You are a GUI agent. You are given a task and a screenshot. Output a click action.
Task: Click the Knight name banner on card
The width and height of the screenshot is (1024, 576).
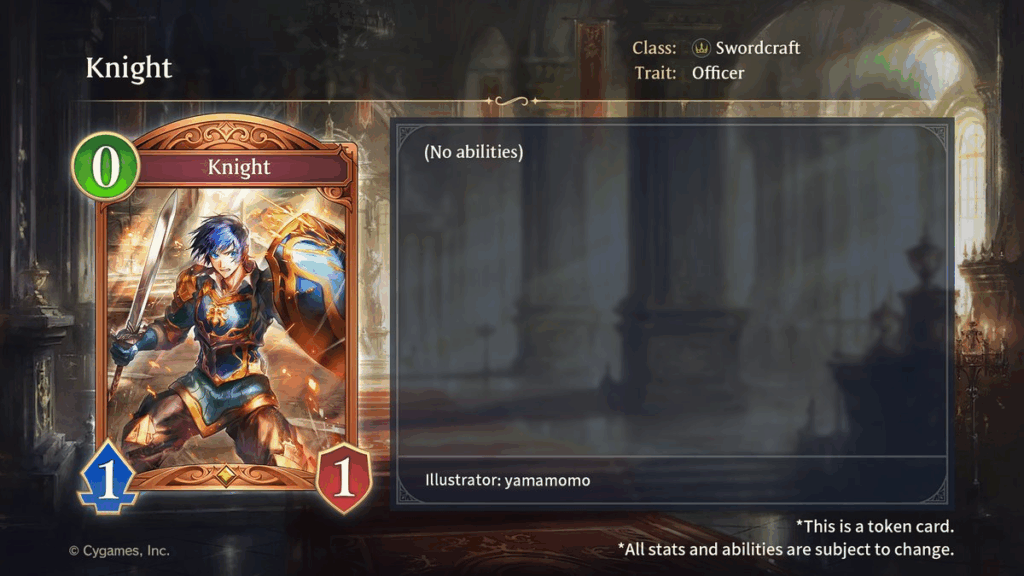[x=239, y=168]
